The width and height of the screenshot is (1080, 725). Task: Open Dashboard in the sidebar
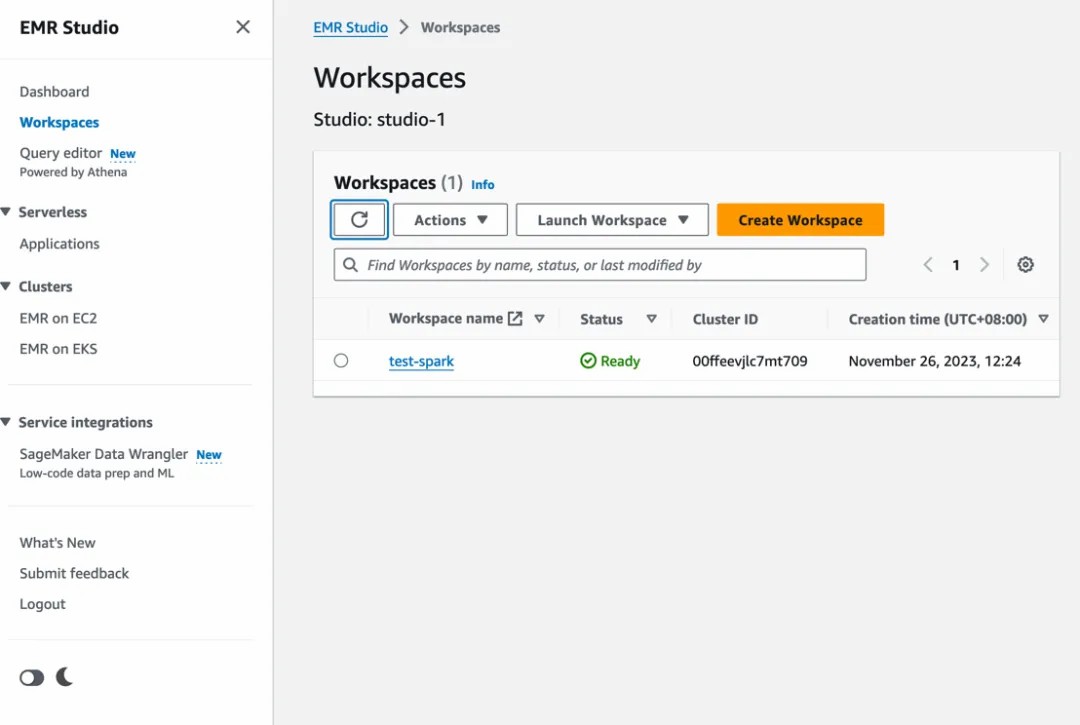pyautogui.click(x=54, y=91)
